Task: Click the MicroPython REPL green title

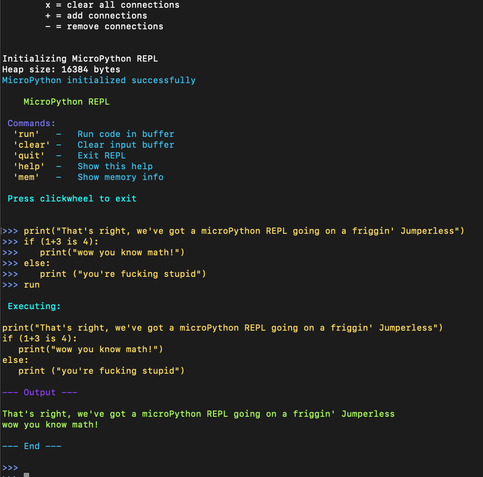Action: [x=66, y=102]
